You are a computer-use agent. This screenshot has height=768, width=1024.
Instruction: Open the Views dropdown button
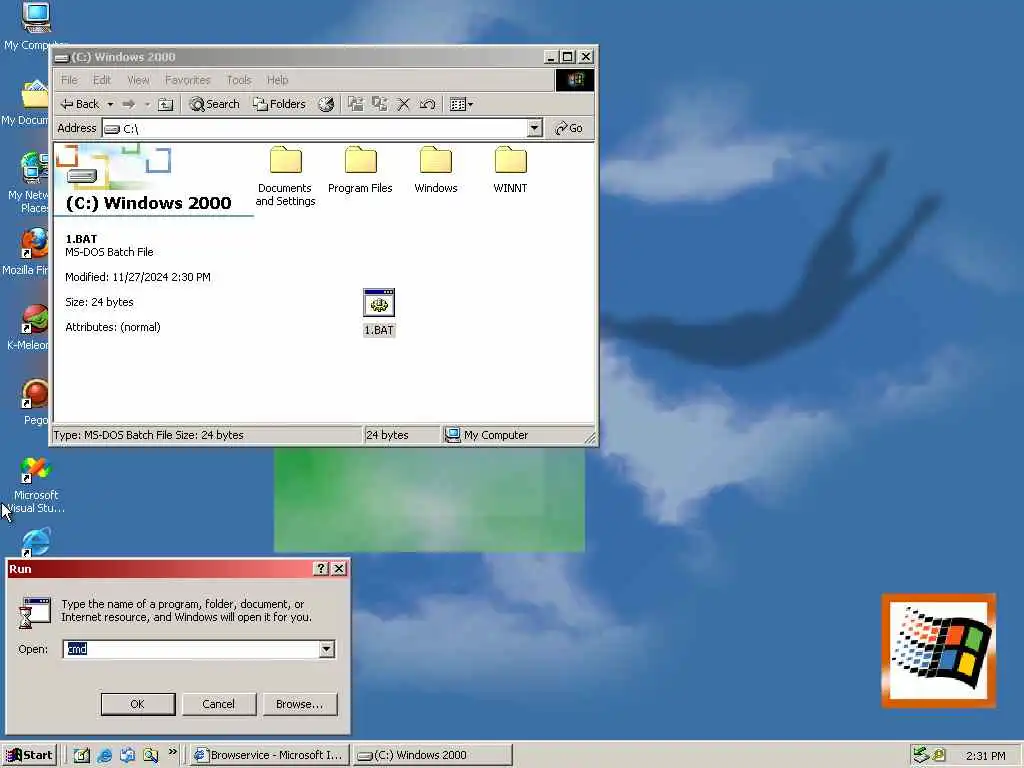(x=461, y=104)
